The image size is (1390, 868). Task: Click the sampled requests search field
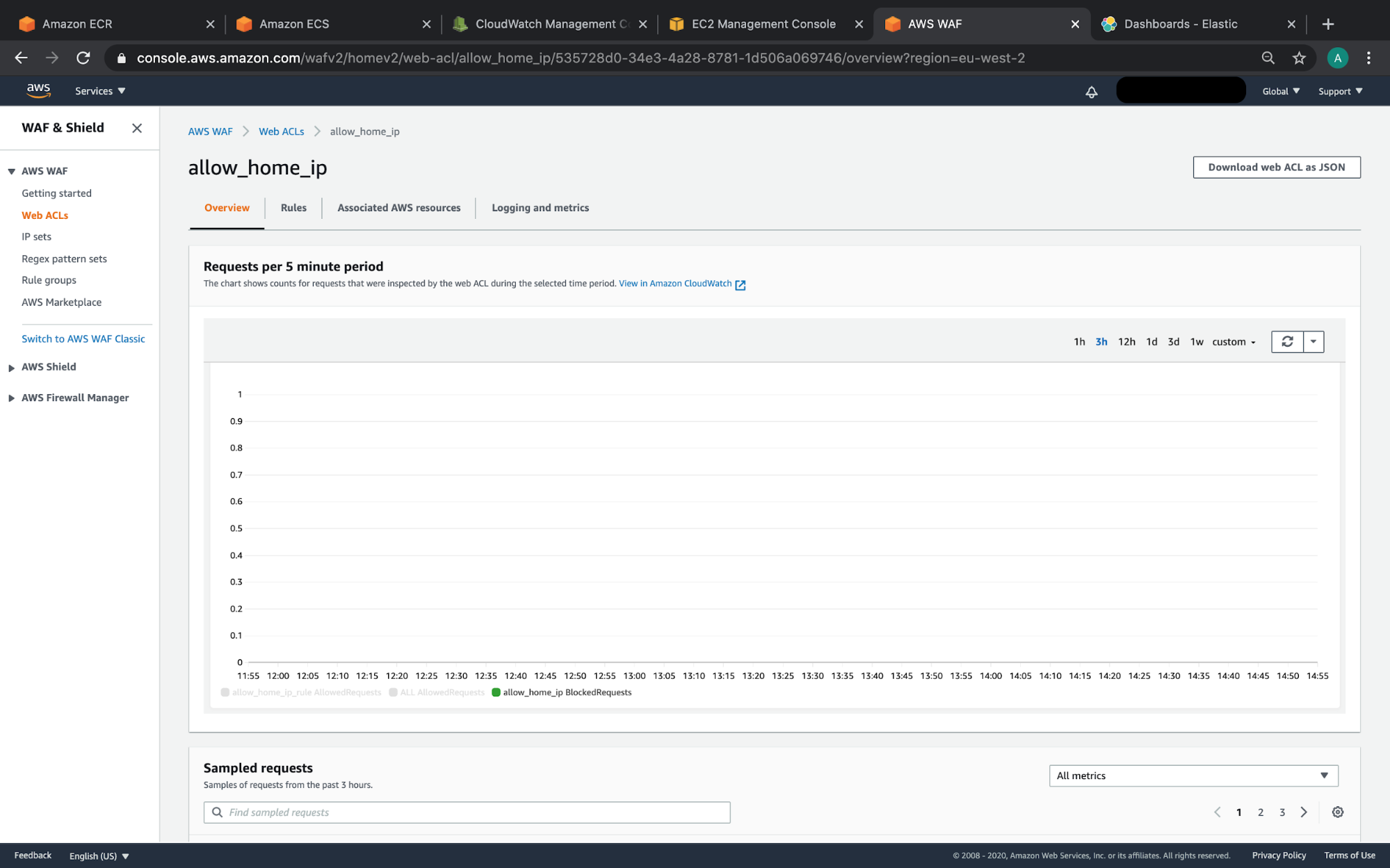(466, 812)
